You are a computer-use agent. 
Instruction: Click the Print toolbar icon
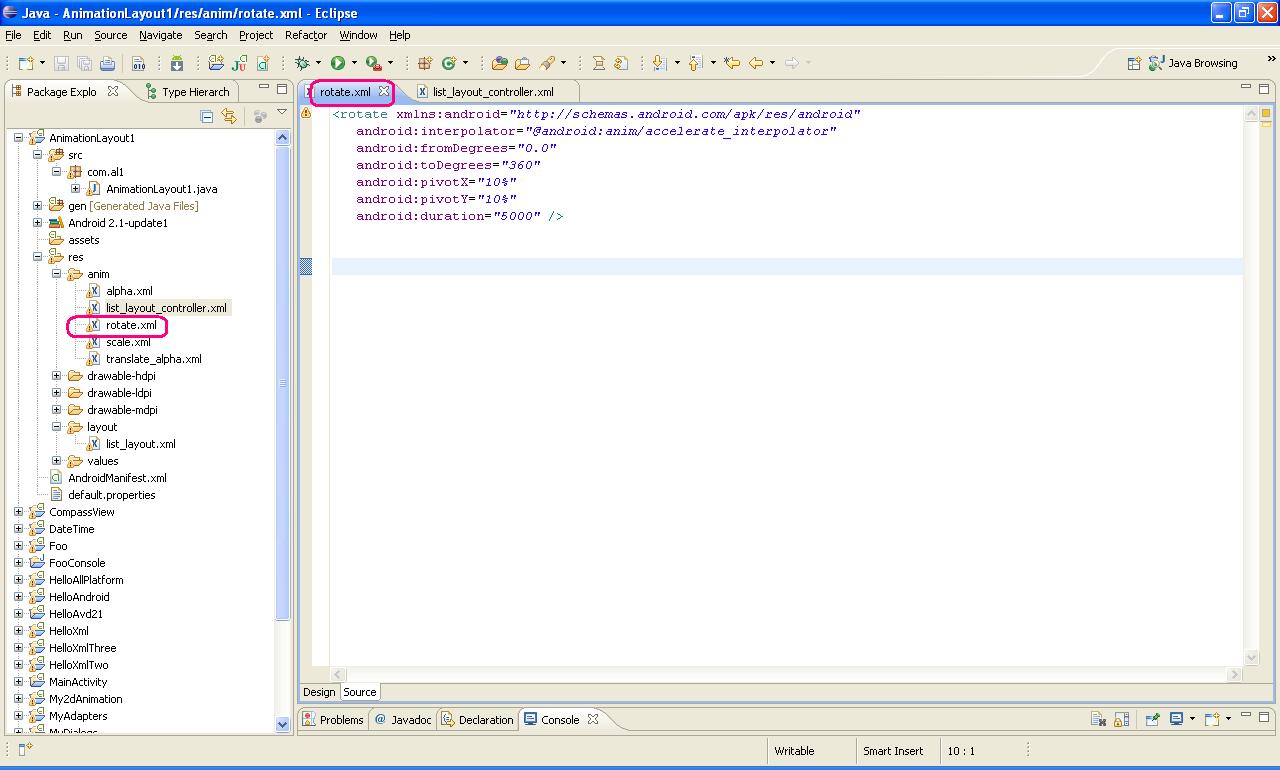pyautogui.click(x=107, y=63)
